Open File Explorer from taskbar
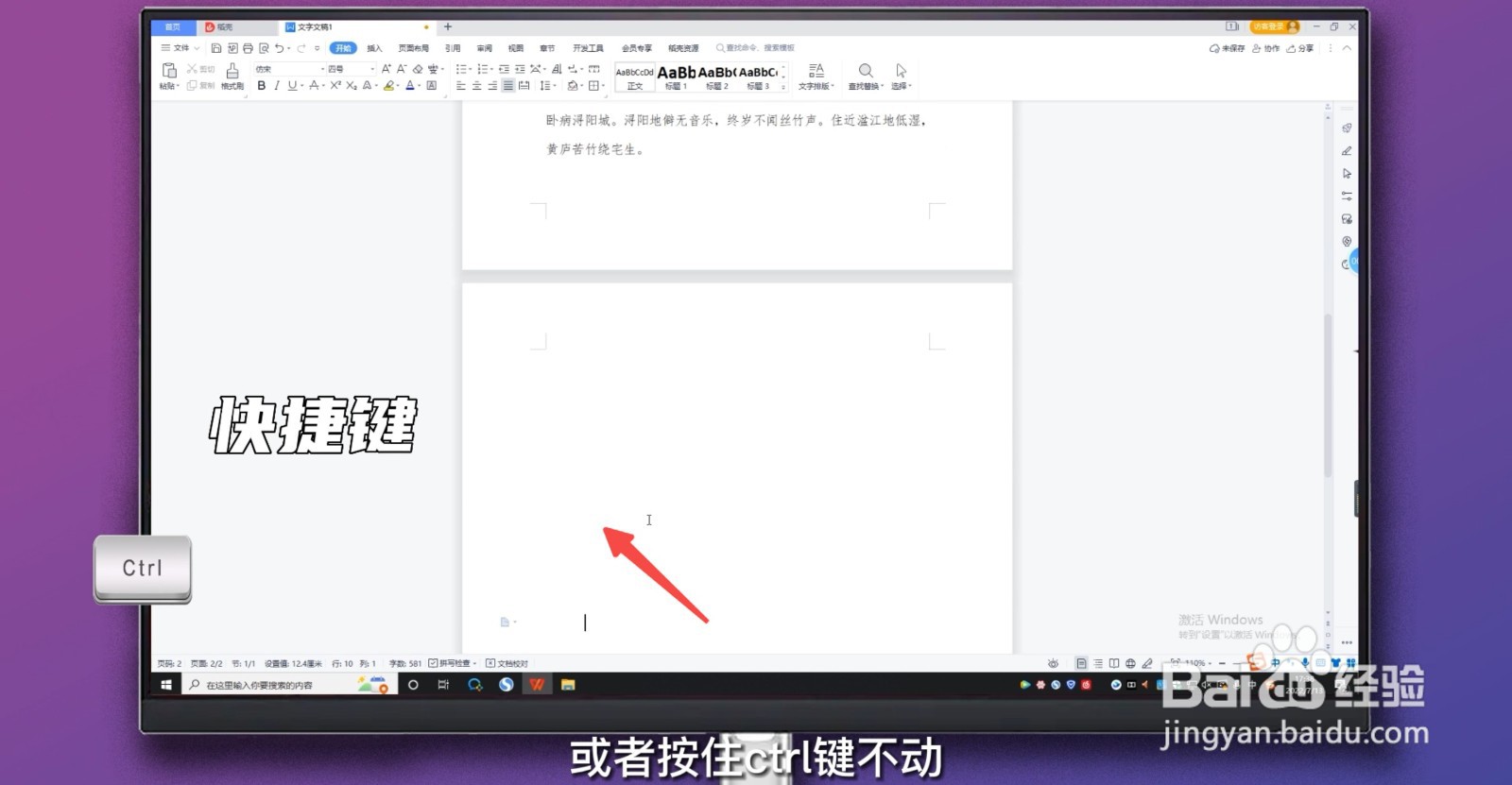 [x=568, y=685]
